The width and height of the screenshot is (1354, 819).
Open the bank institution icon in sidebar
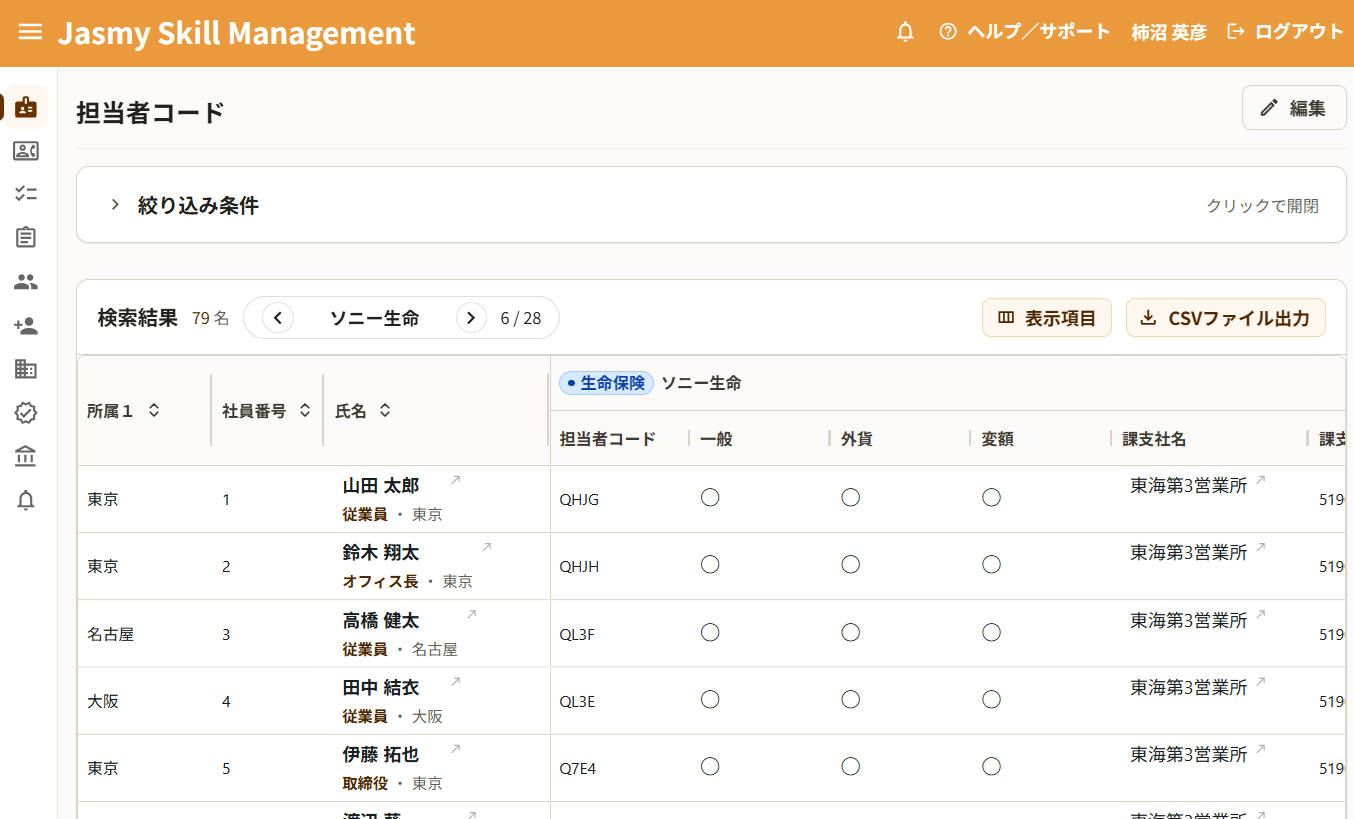point(26,457)
